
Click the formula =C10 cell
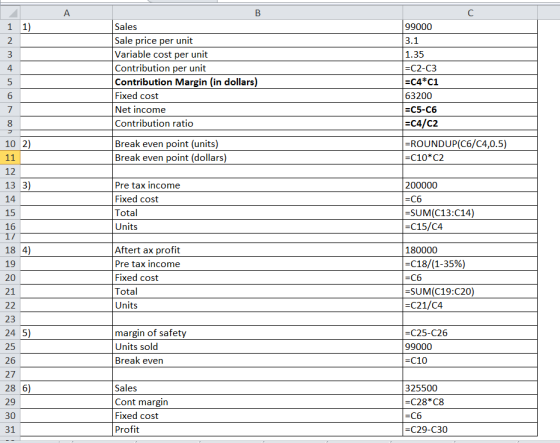[x=470, y=360]
